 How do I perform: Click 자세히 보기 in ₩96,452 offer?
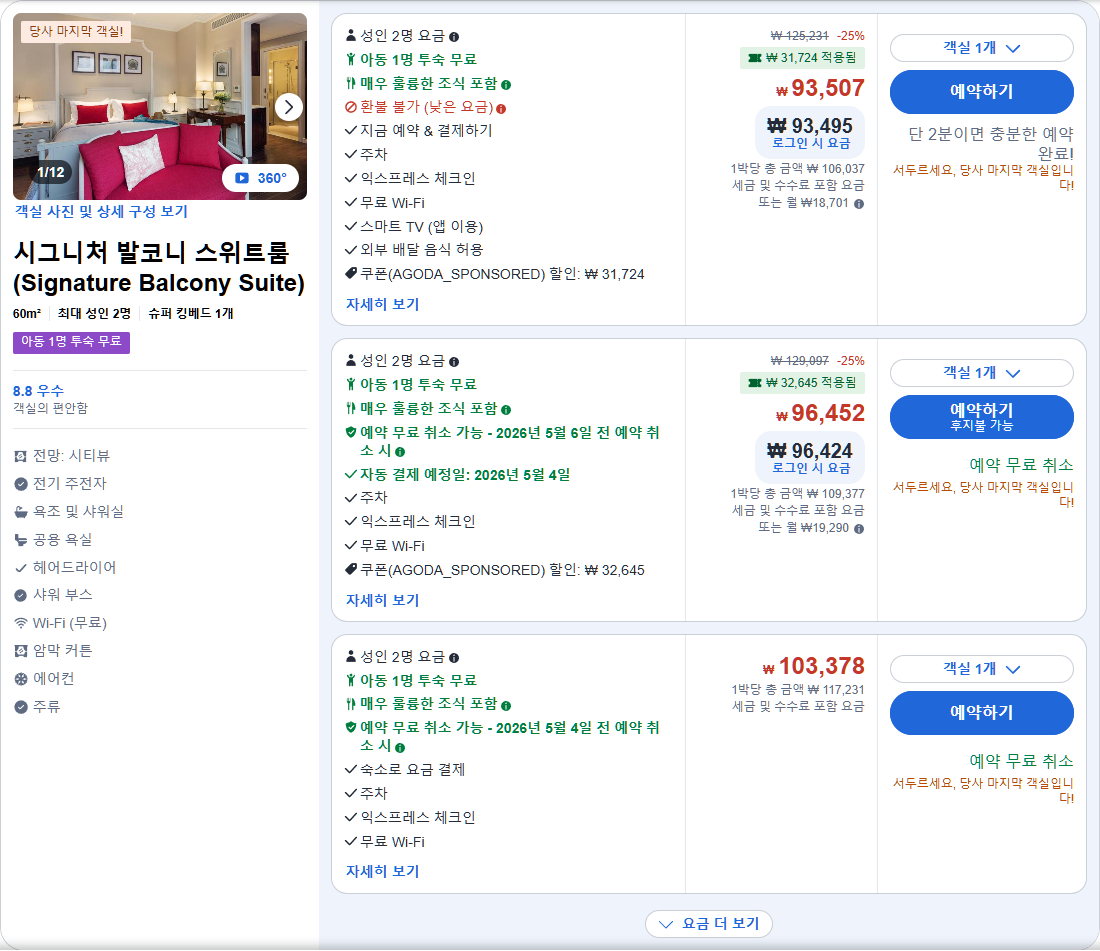pyautogui.click(x=382, y=600)
